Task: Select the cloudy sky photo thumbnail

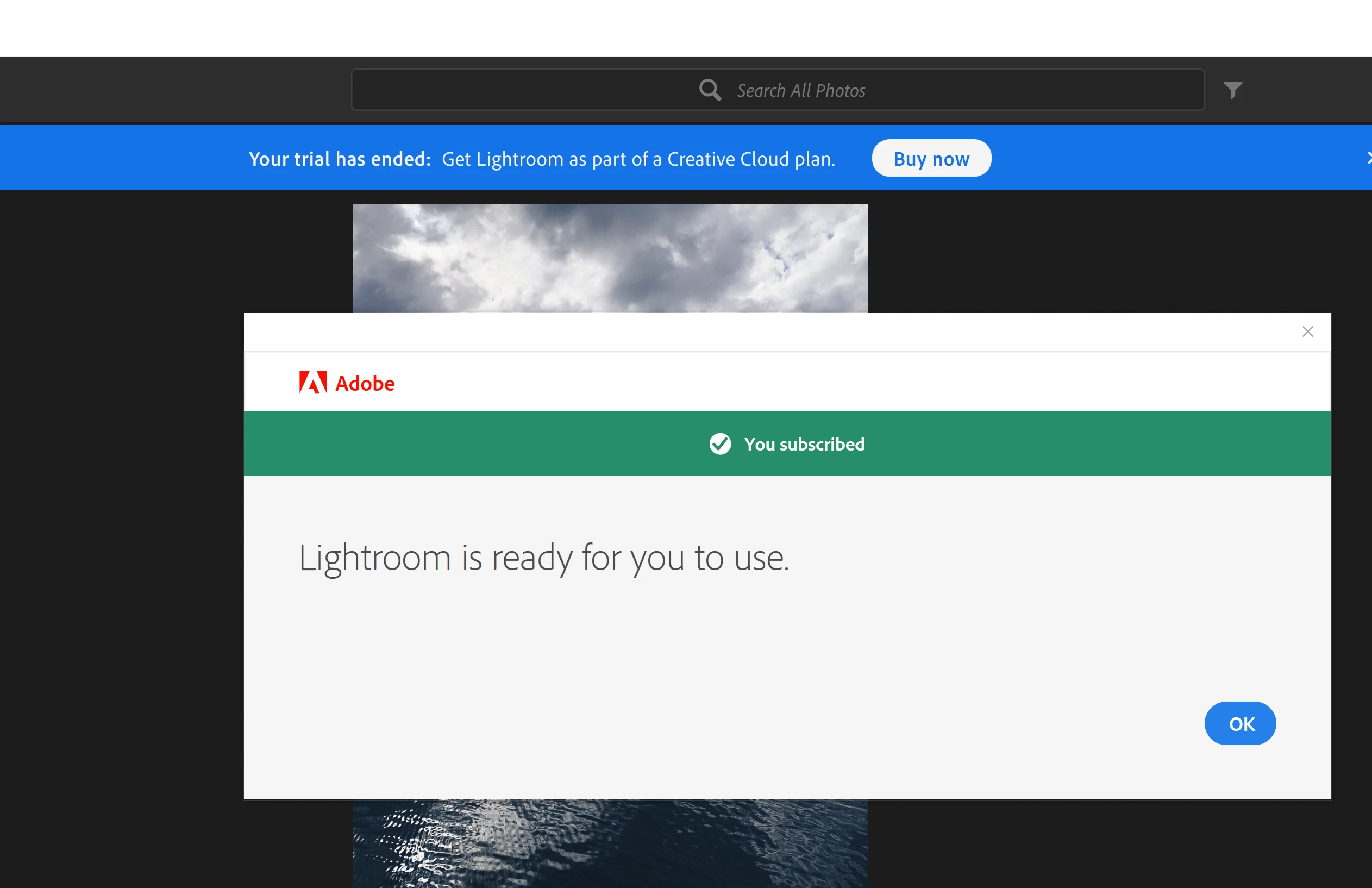Action: pos(610,258)
